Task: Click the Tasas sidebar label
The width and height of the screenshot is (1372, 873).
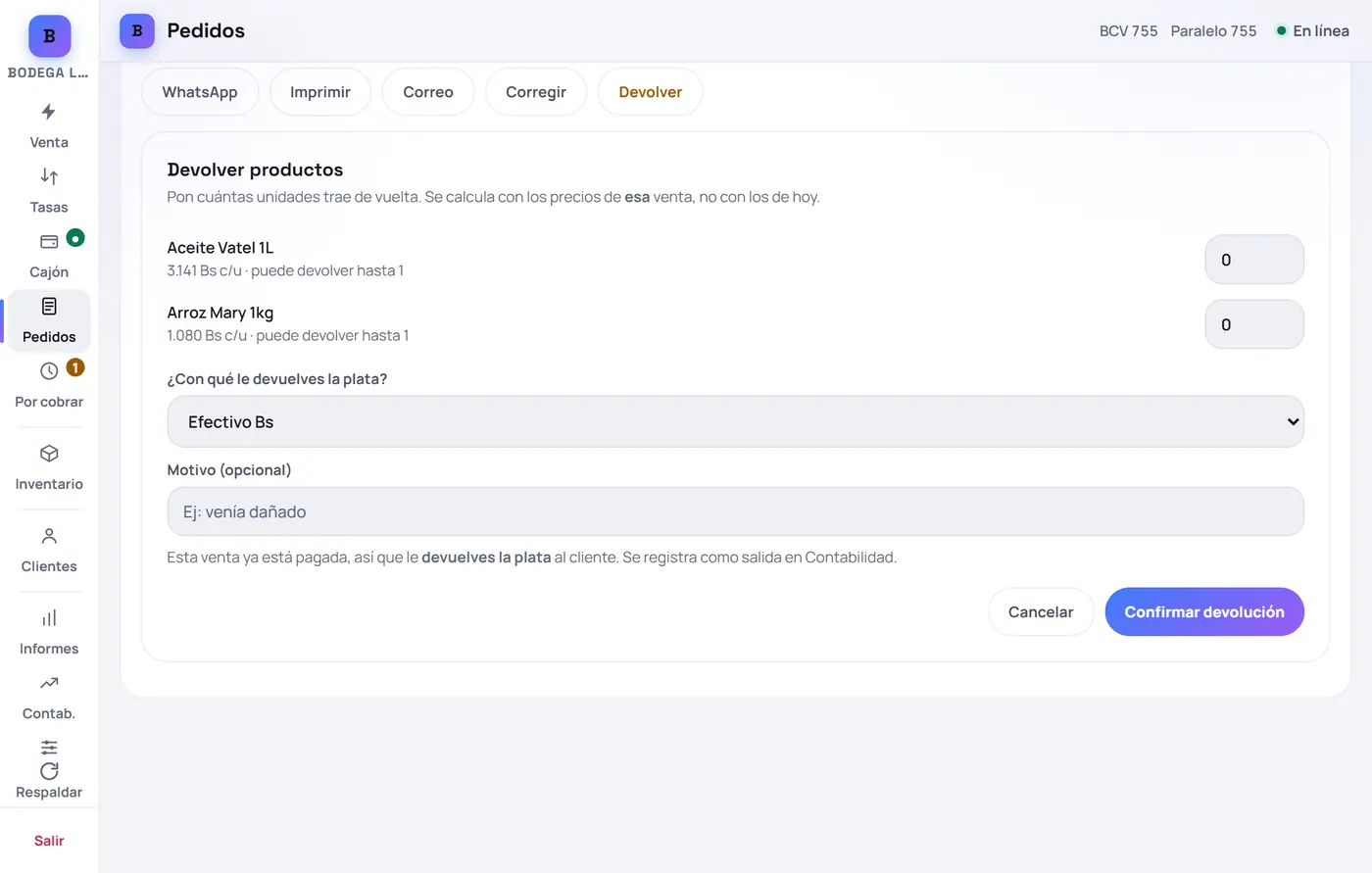Action: pyautogui.click(x=49, y=207)
